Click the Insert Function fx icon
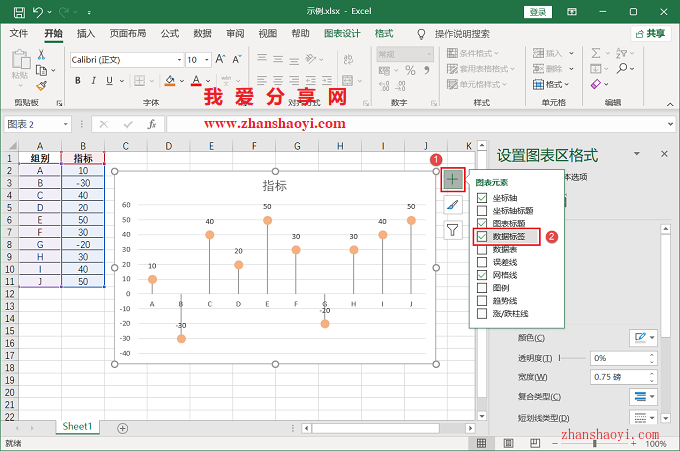The width and height of the screenshot is (680, 451). pos(151,125)
